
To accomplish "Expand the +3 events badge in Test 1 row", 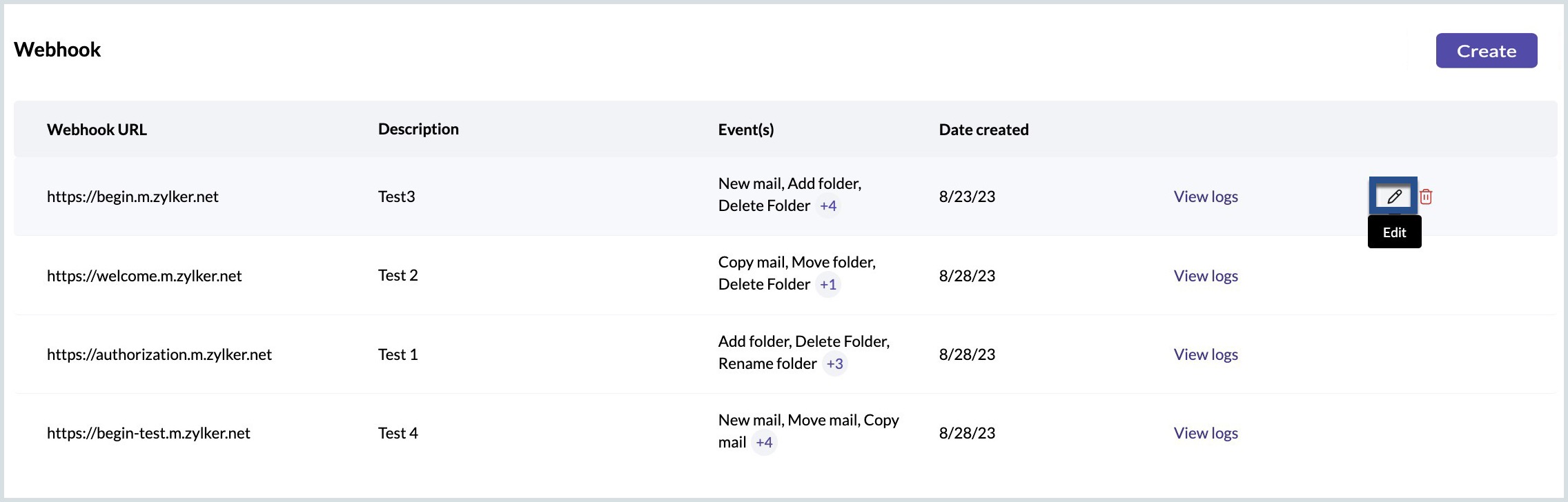I will [835, 363].
